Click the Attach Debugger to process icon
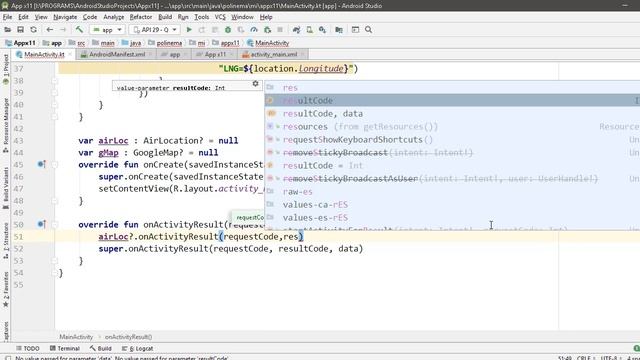640x360 pixels. coord(267,30)
